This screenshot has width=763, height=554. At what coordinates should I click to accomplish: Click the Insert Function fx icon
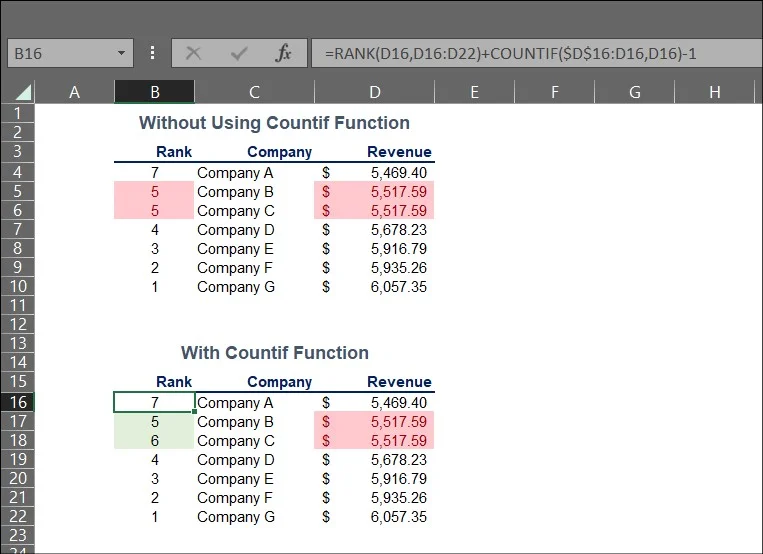[283, 53]
